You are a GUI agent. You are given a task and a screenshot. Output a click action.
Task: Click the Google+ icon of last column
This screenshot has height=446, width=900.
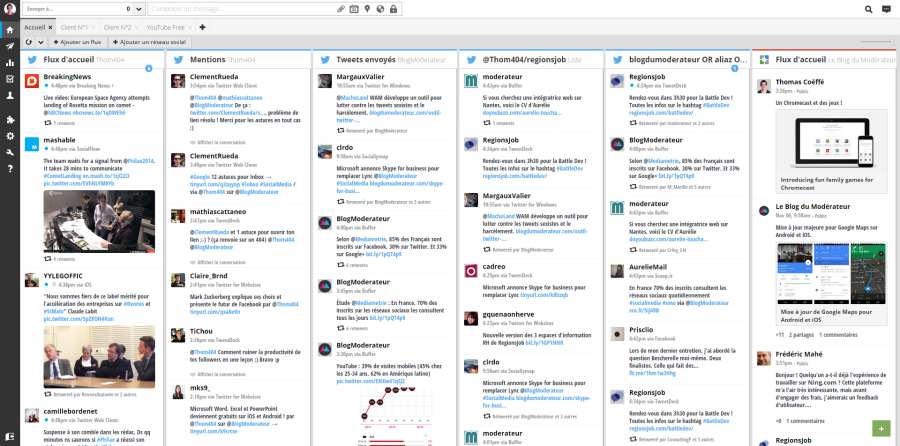(x=765, y=60)
